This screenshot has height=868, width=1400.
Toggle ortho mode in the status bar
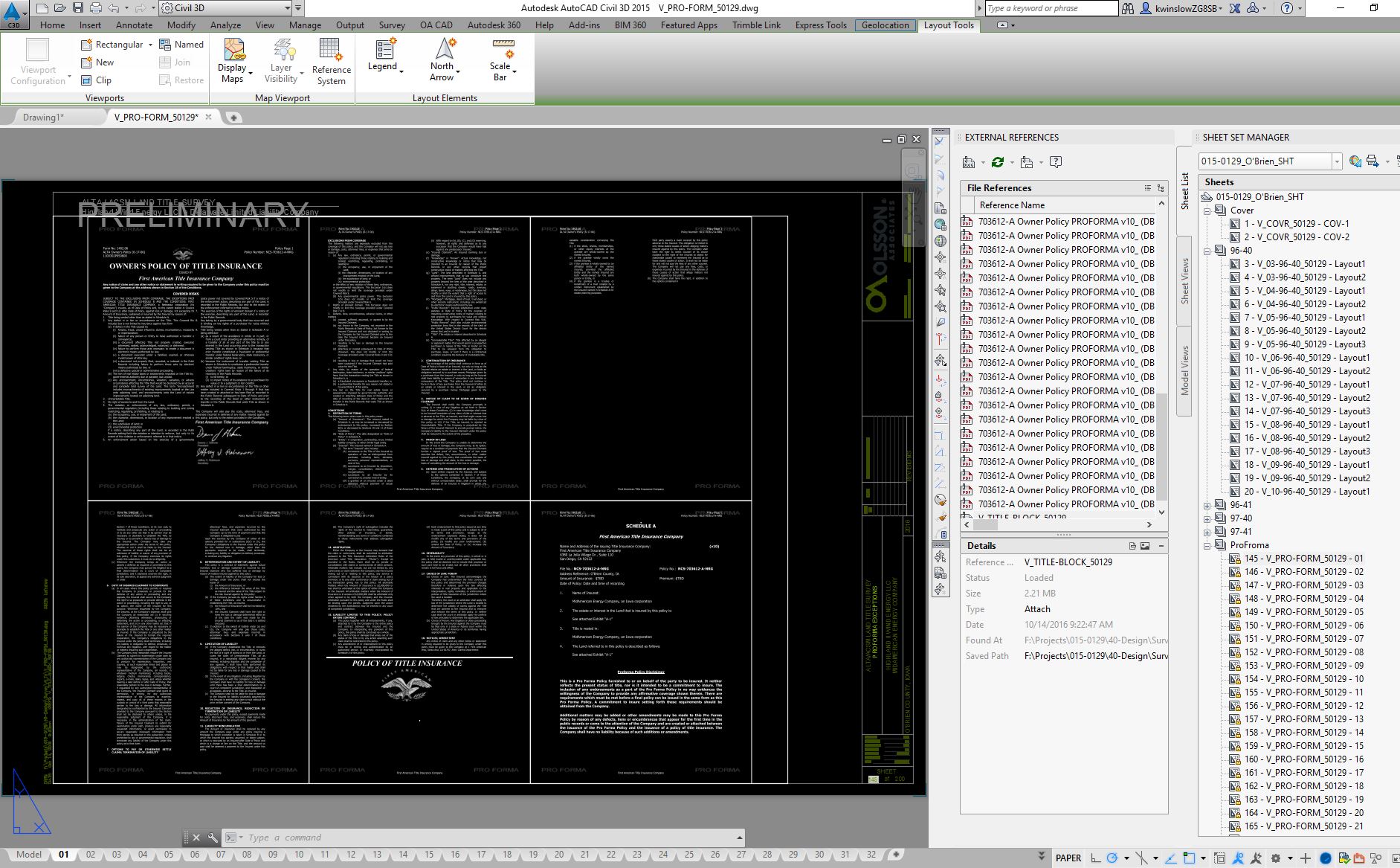[x=1094, y=858]
